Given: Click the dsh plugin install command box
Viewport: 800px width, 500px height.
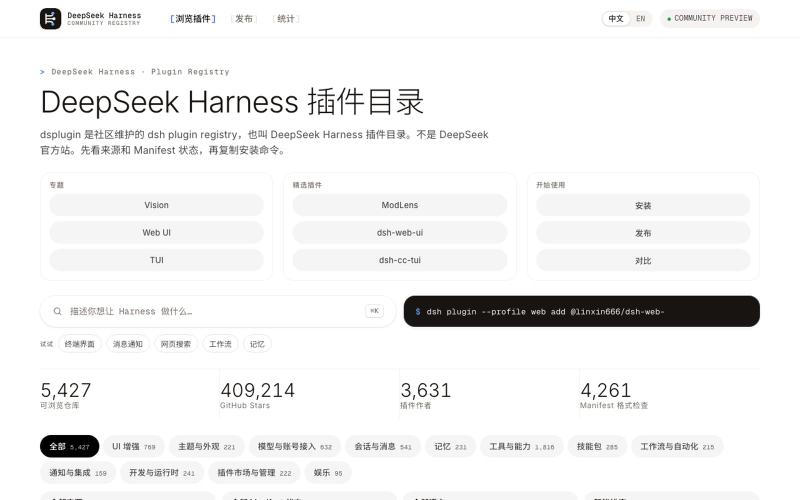Looking at the screenshot, I should click(582, 311).
